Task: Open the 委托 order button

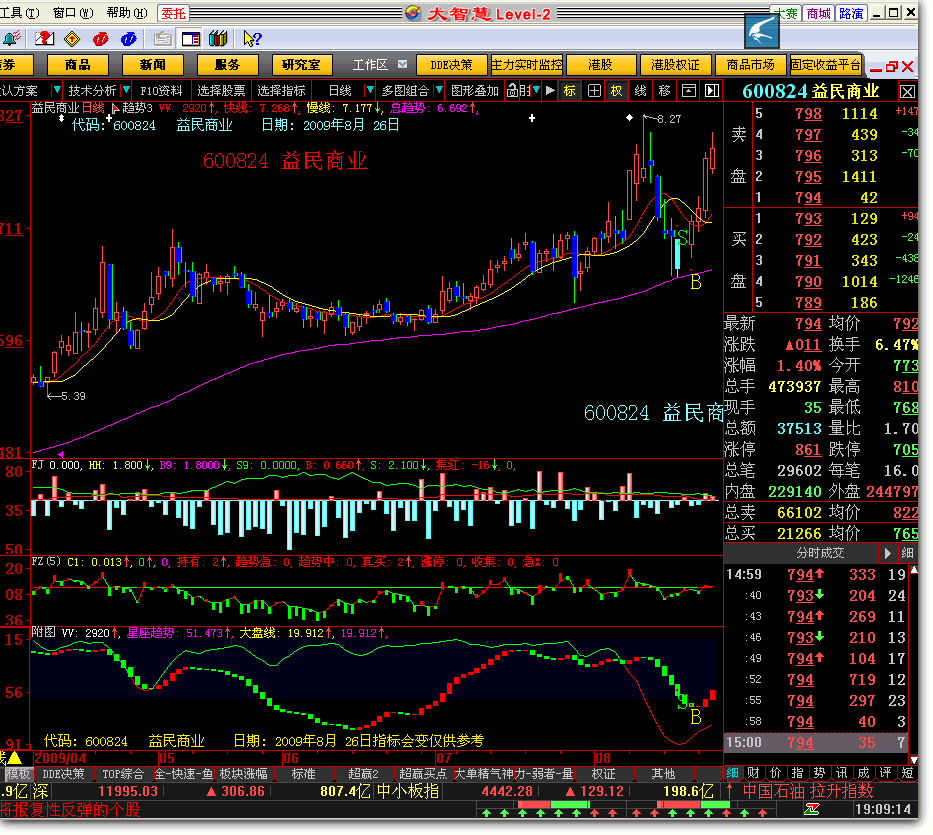Action: coord(174,13)
